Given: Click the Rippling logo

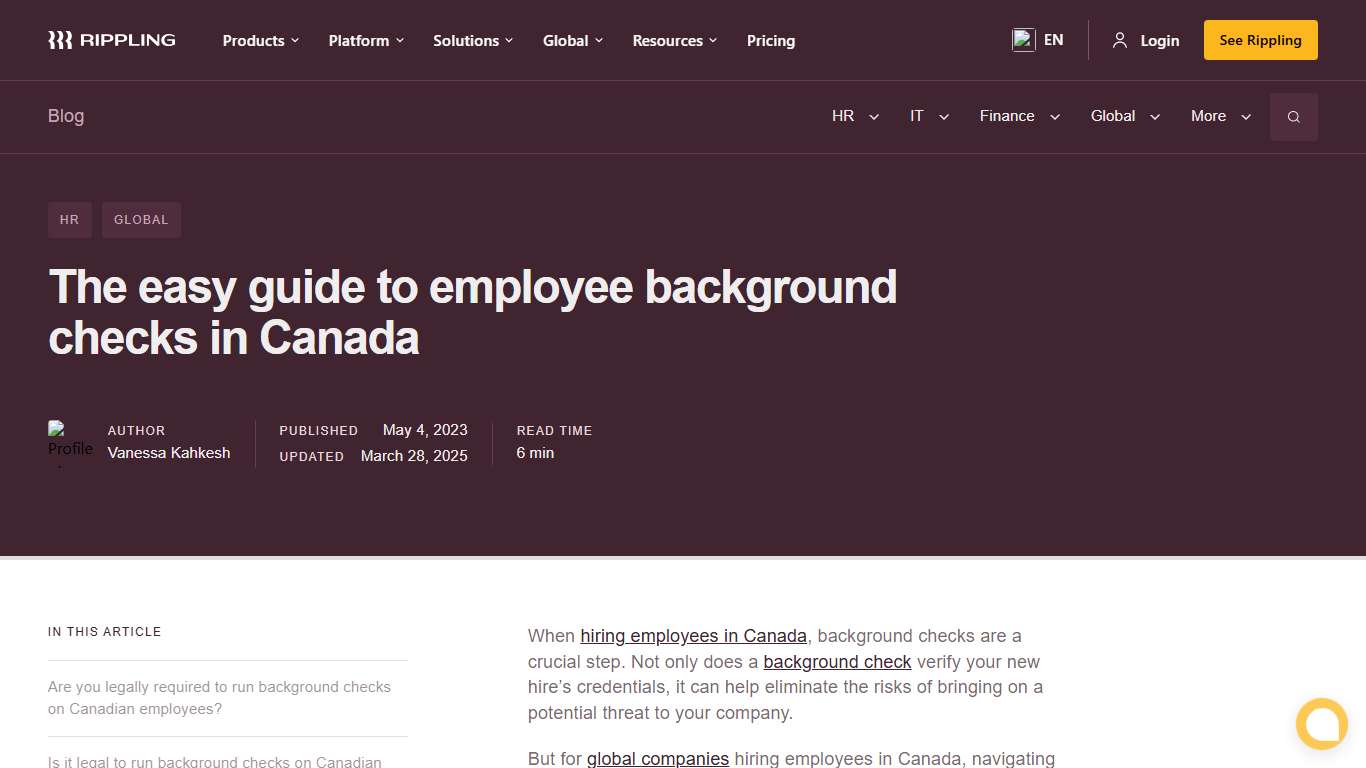Looking at the screenshot, I should tap(110, 40).
